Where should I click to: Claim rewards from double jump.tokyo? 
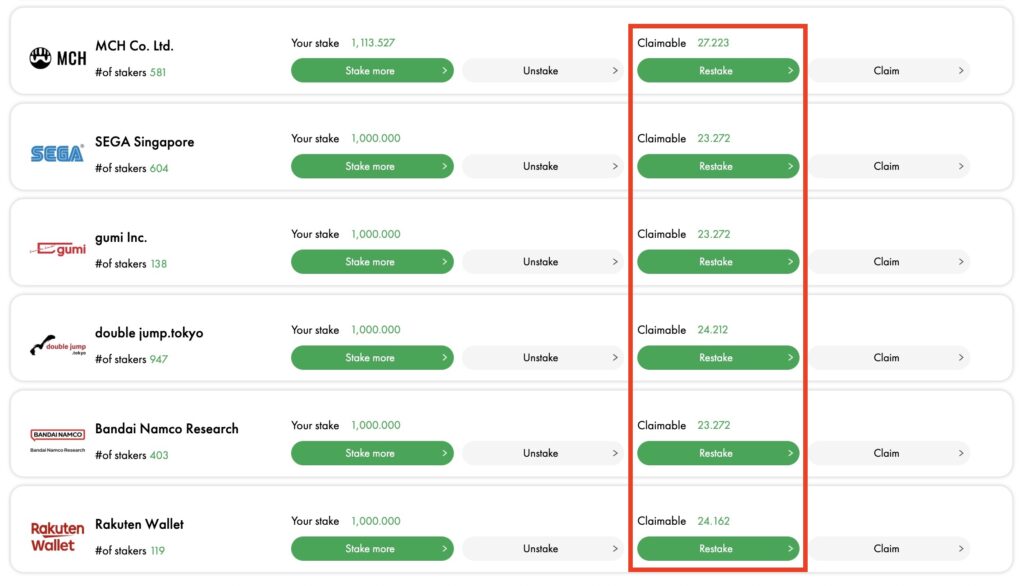(889, 357)
